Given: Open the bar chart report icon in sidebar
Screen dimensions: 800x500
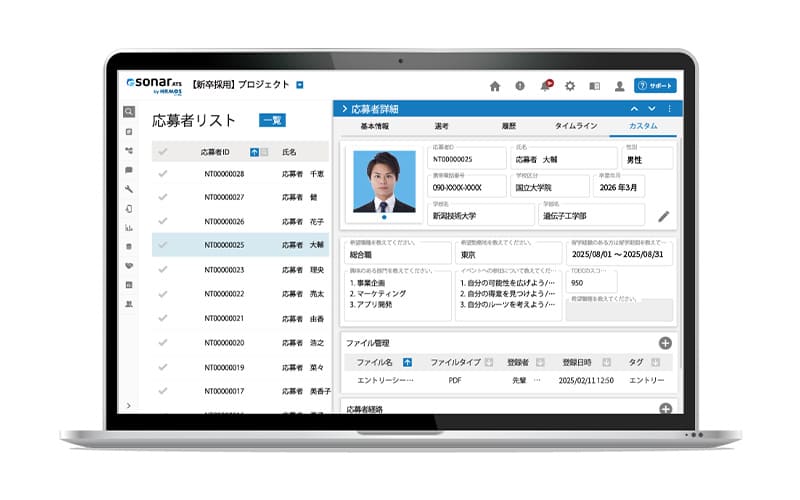Looking at the screenshot, I should point(129,228).
